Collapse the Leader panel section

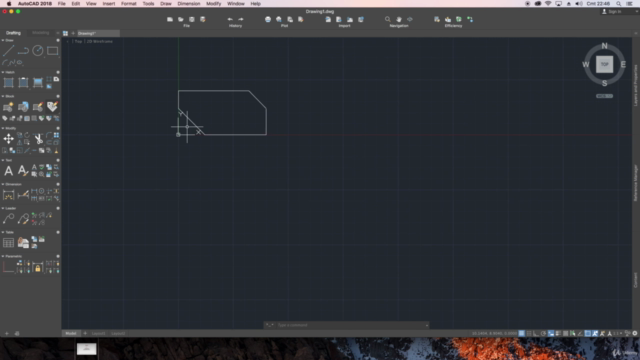pyautogui.click(x=3, y=208)
